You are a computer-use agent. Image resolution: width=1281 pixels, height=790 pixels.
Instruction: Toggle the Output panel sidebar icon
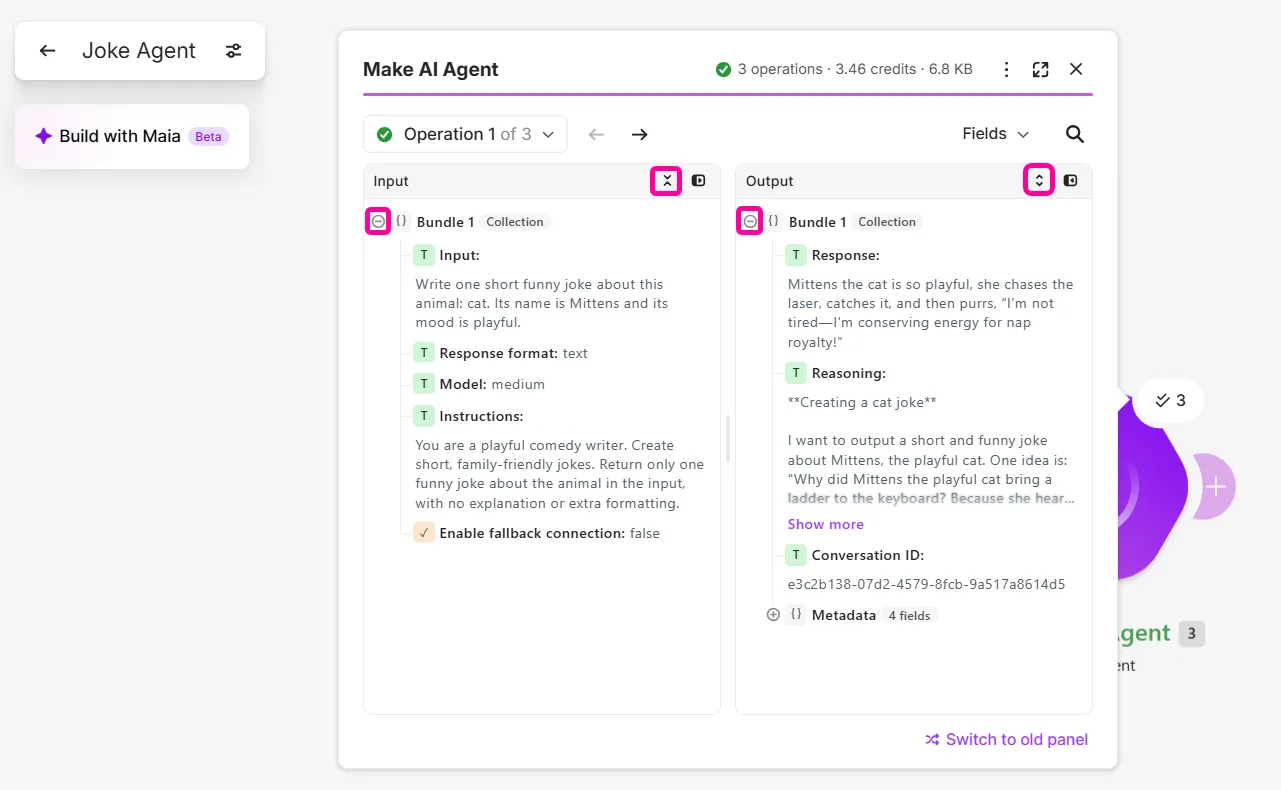(1071, 181)
